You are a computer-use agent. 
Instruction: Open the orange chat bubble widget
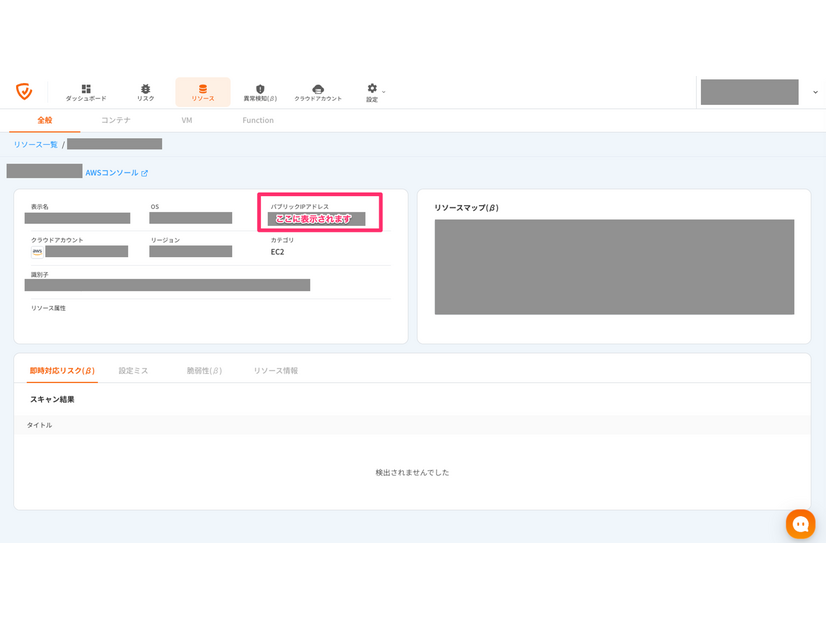(800, 524)
